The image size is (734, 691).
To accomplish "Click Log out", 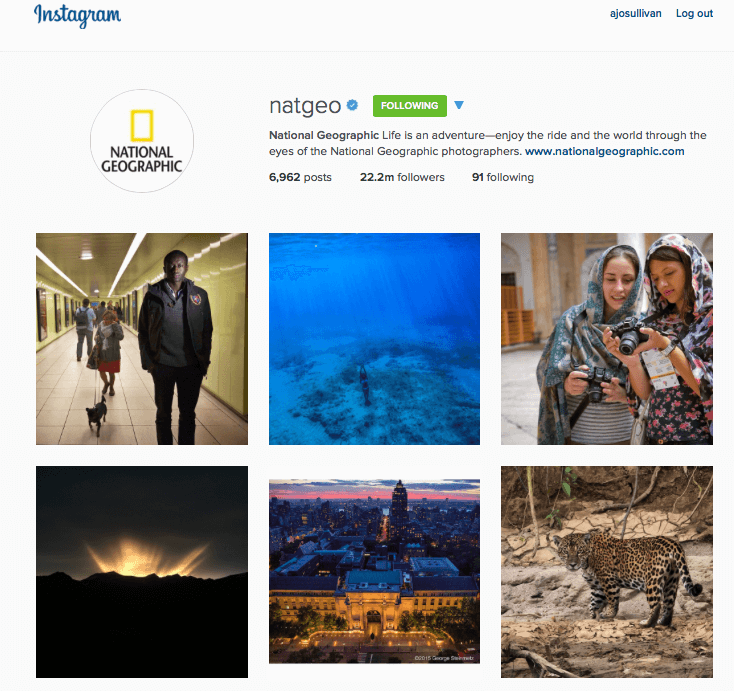I will pos(694,14).
